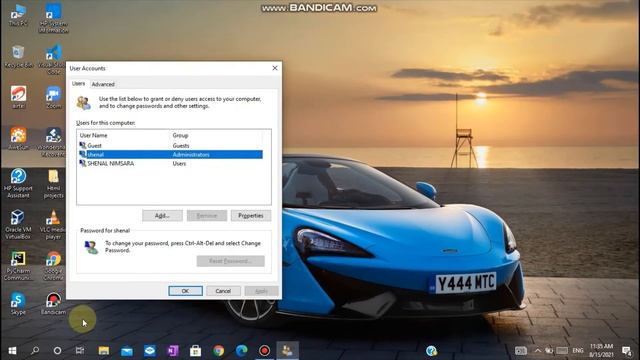This screenshot has width=640, height=360.
Task: Open Microsoft Edge from taskbar
Action: click(x=242, y=351)
